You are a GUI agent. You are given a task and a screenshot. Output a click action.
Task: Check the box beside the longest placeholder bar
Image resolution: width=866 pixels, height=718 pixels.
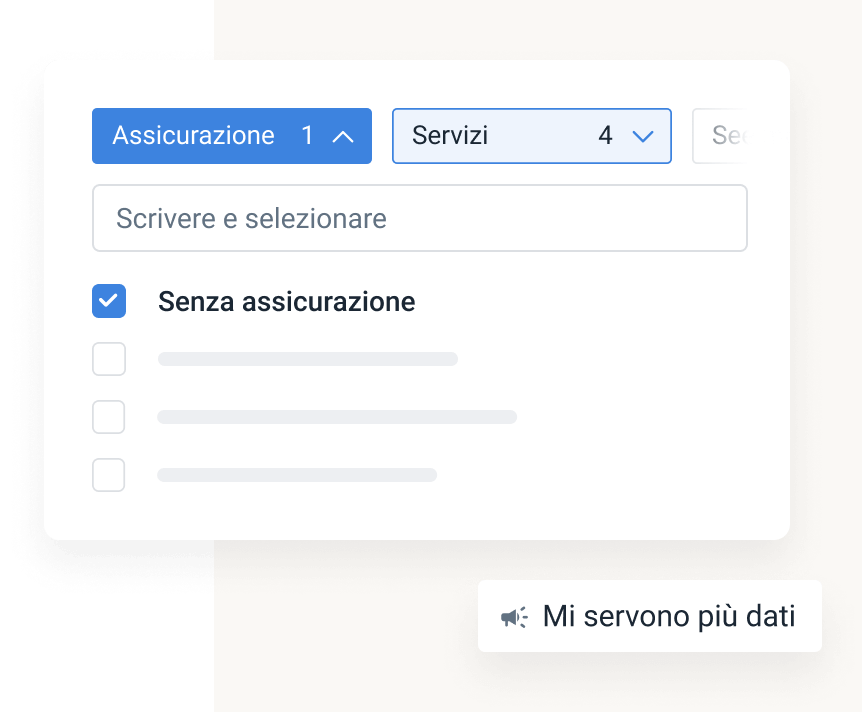(x=108, y=417)
